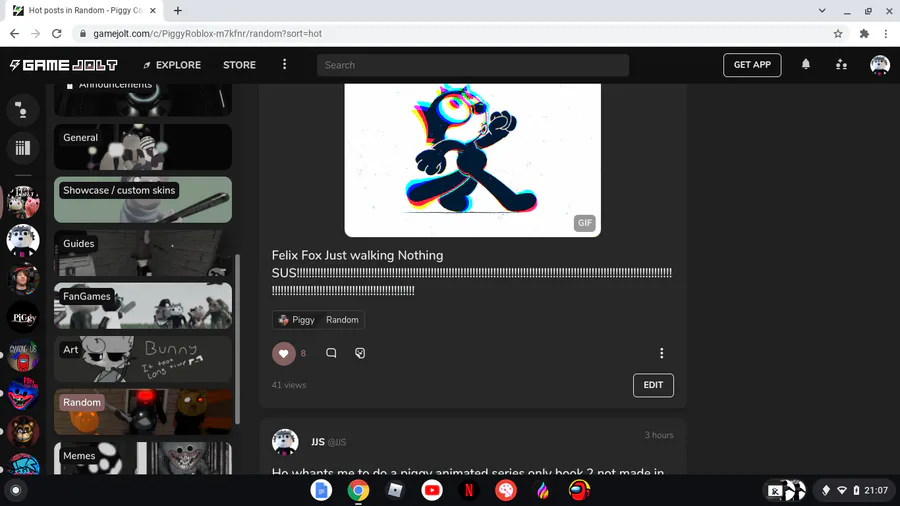
Task: Open the red-cap character community icon
Action: (x=23, y=279)
